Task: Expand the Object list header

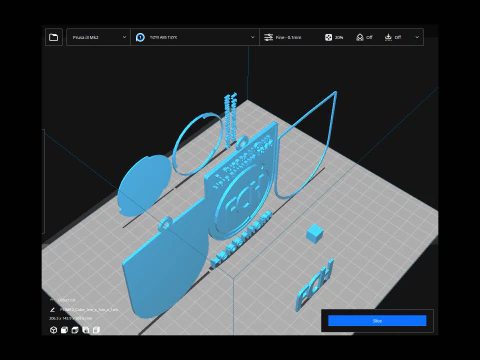Action: point(63,300)
